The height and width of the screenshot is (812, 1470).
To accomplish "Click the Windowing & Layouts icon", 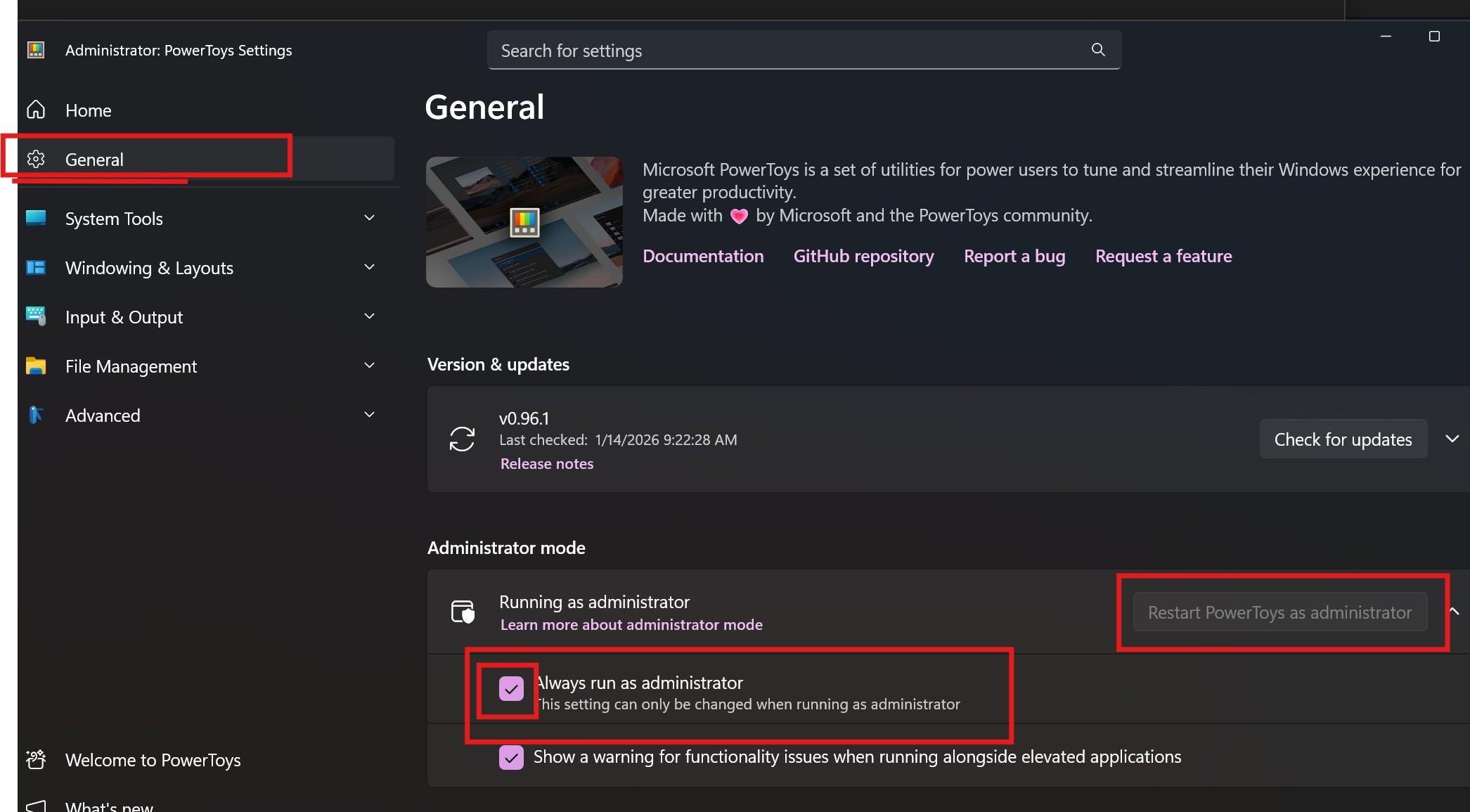I will pyautogui.click(x=36, y=267).
